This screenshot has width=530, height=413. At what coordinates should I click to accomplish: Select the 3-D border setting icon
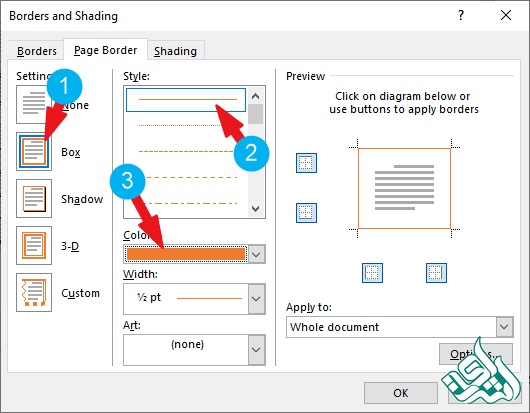coord(34,245)
